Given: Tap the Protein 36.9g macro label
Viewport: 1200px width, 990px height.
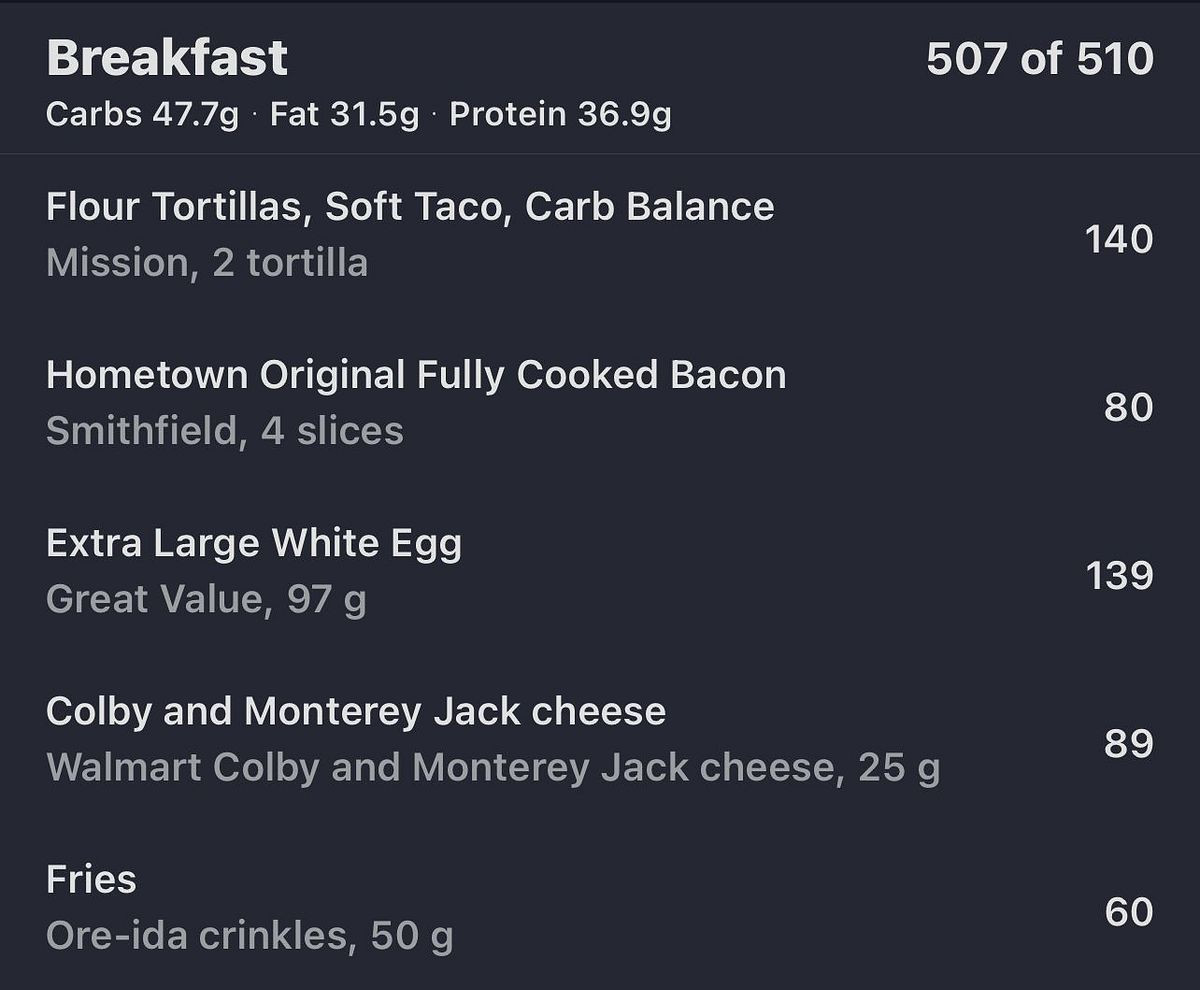Looking at the screenshot, I should click(560, 115).
